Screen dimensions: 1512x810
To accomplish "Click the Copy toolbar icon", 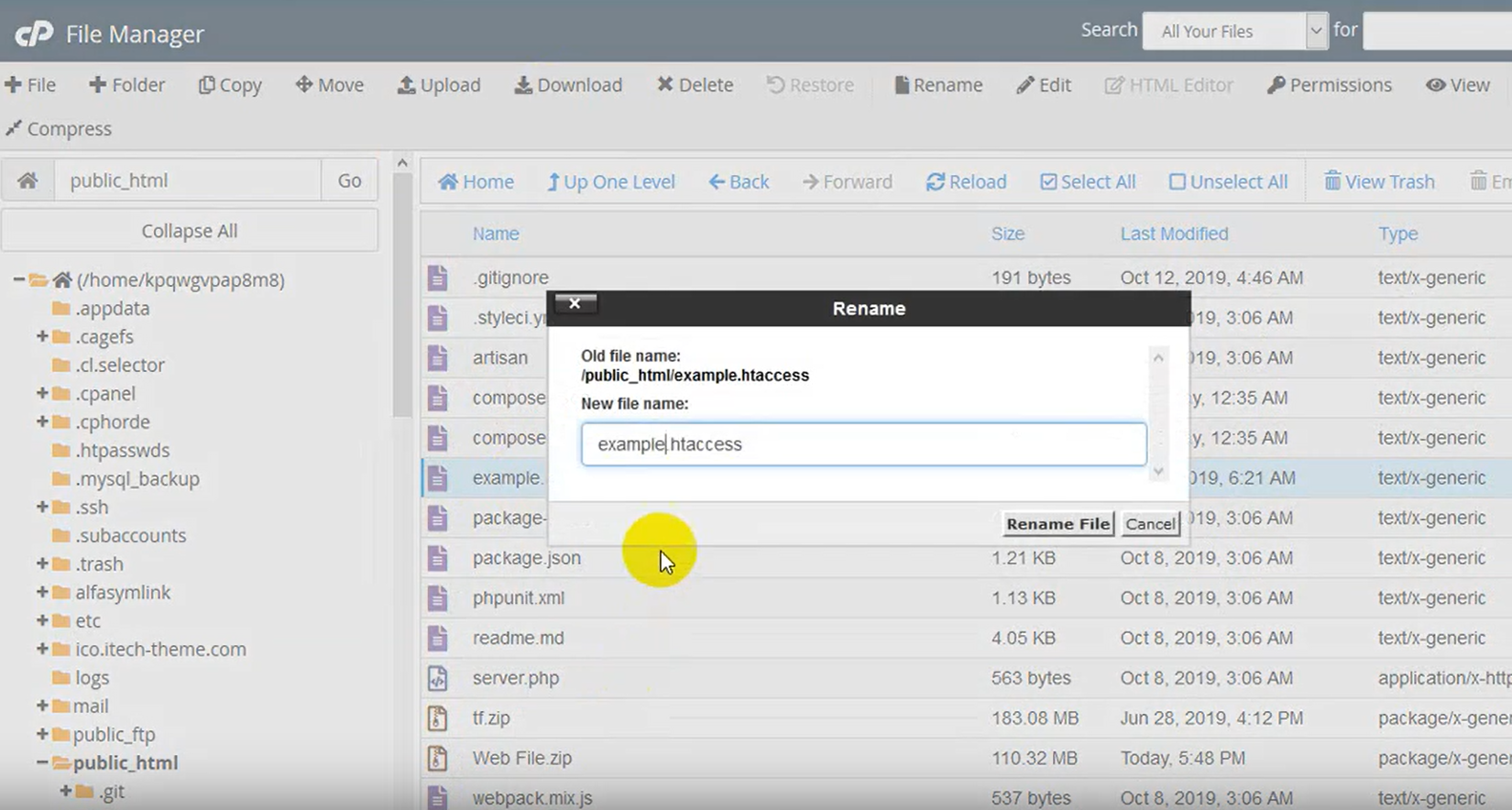I will (207, 85).
